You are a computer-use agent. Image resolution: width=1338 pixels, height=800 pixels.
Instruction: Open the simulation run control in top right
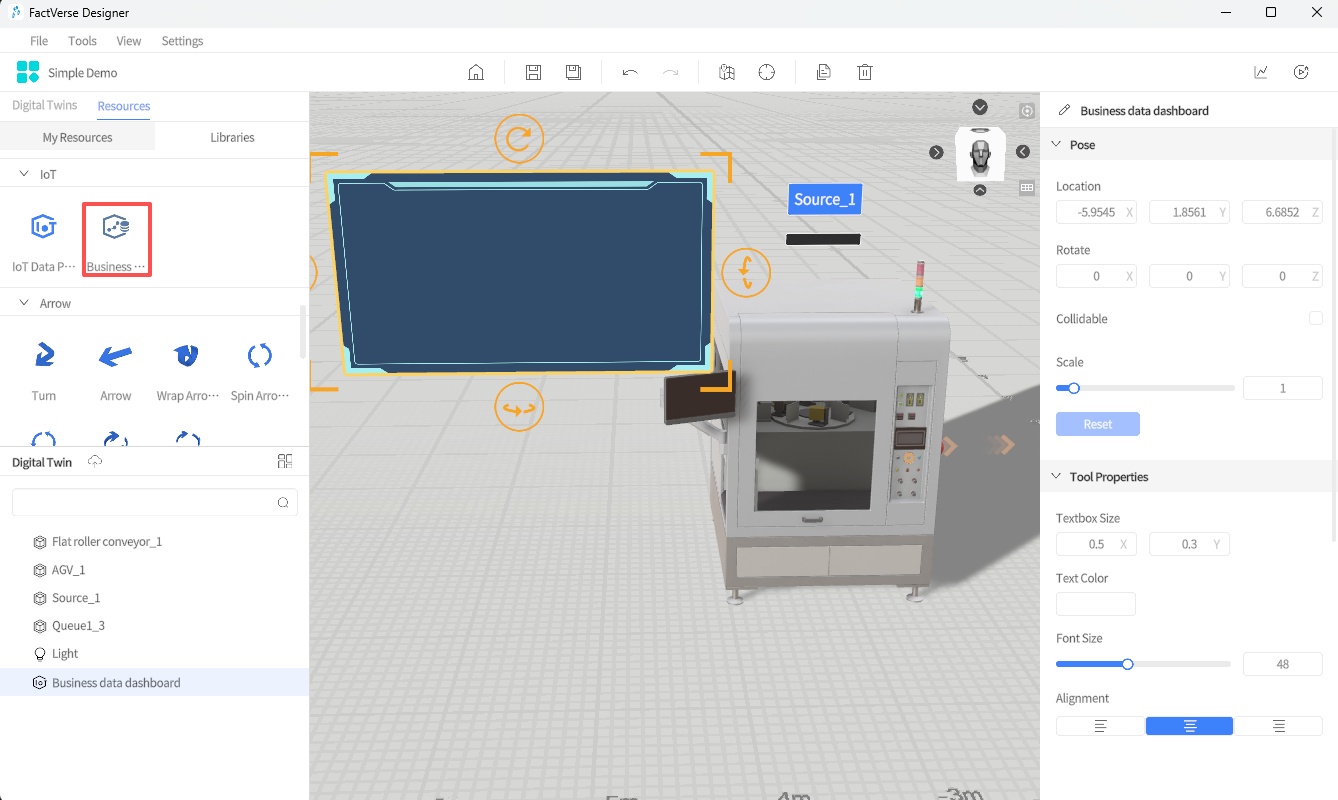[1301, 71]
